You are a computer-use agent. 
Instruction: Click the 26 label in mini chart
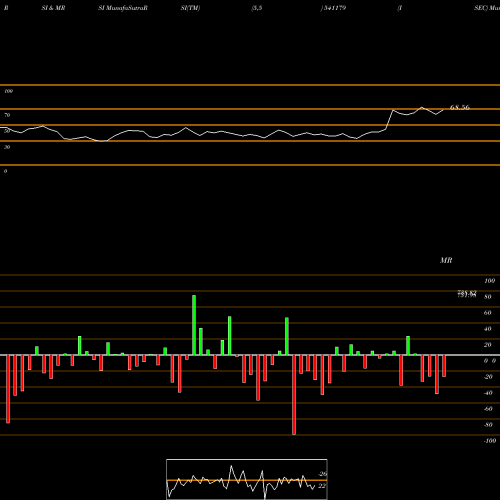tap(322, 474)
